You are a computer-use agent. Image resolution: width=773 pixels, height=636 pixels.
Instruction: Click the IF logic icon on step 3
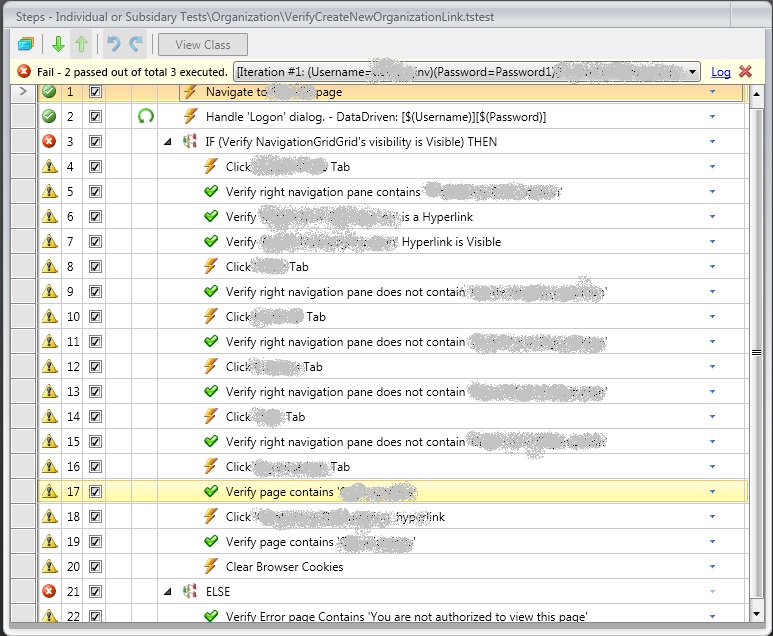(x=190, y=141)
